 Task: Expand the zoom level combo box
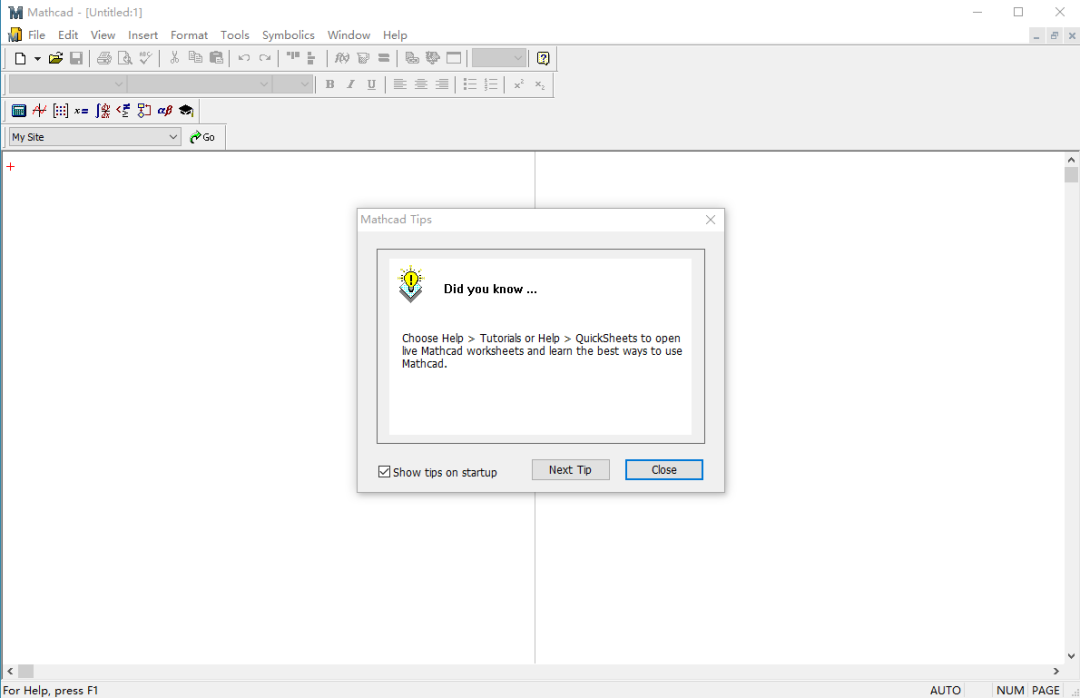(x=499, y=59)
